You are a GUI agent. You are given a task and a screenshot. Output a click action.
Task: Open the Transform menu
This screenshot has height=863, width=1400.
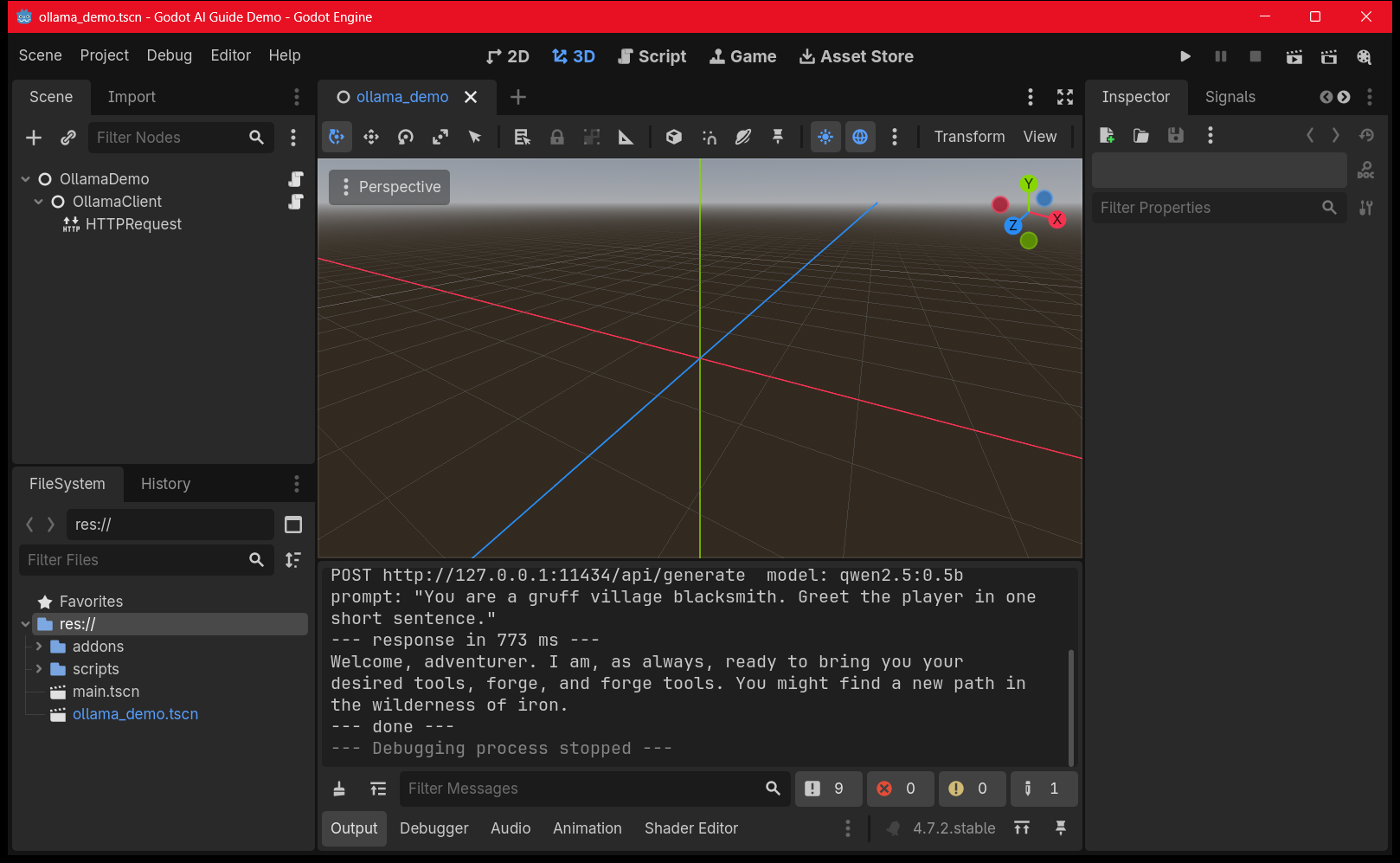click(969, 137)
